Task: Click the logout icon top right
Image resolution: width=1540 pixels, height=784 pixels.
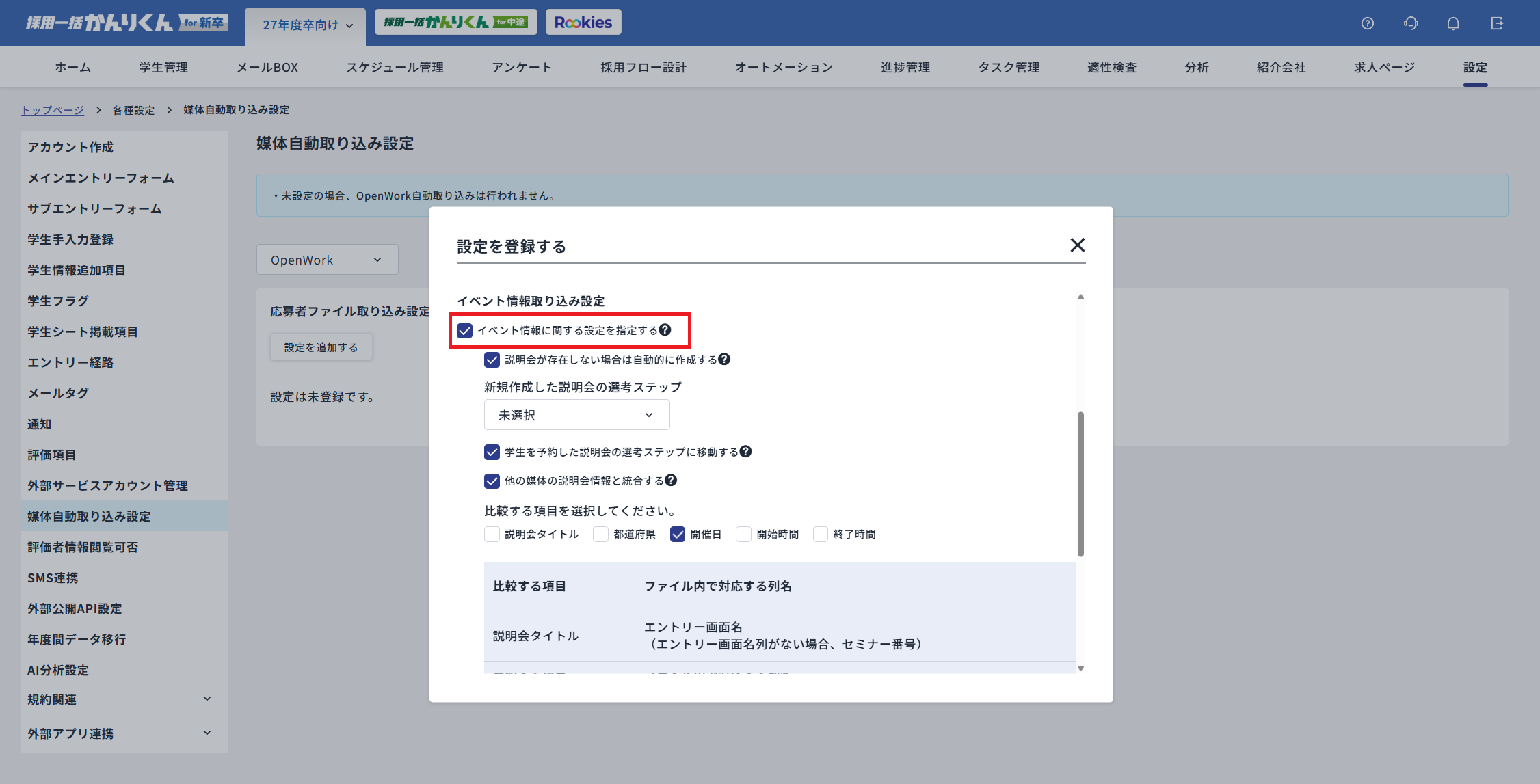Action: coord(1497,23)
